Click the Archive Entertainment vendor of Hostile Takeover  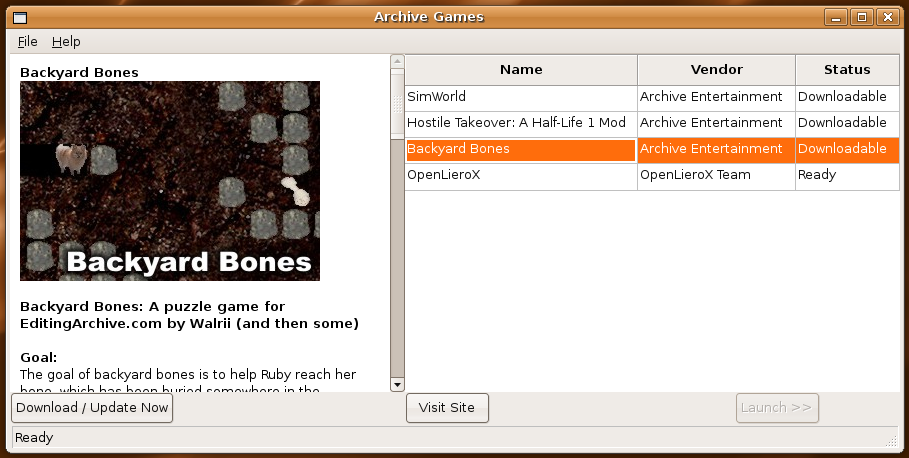(x=716, y=123)
